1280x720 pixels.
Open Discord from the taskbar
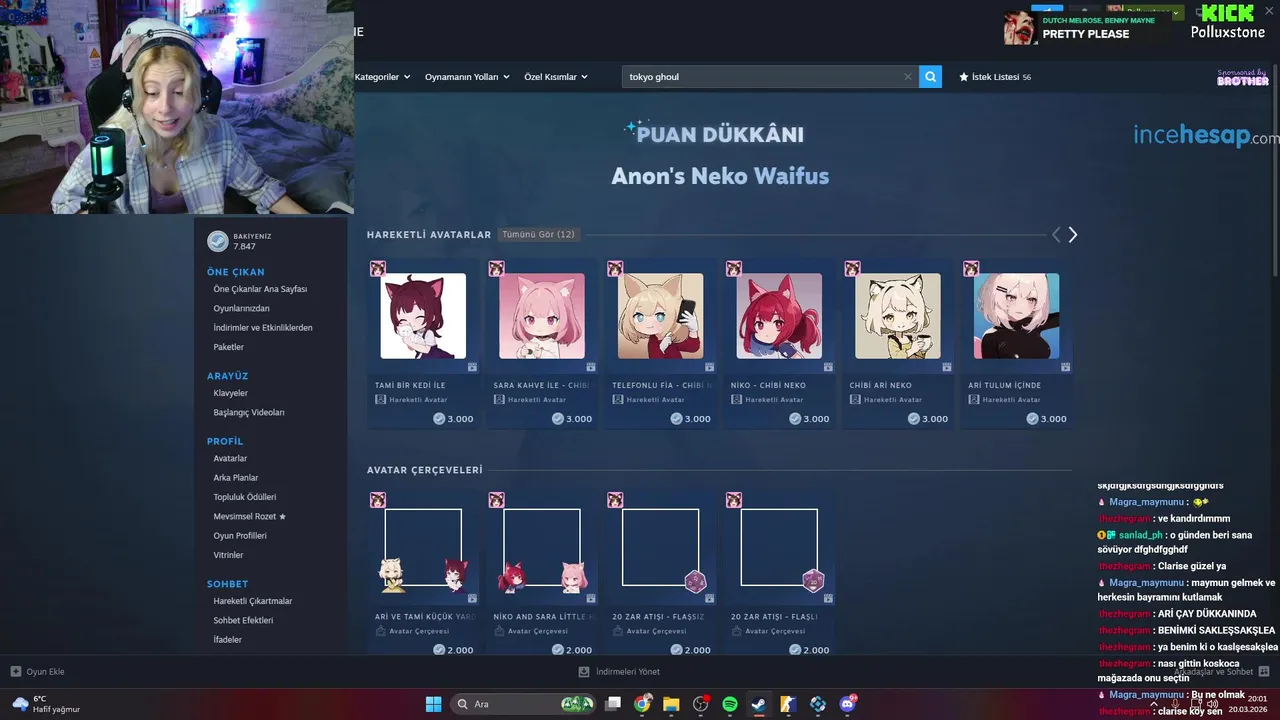[x=848, y=704]
